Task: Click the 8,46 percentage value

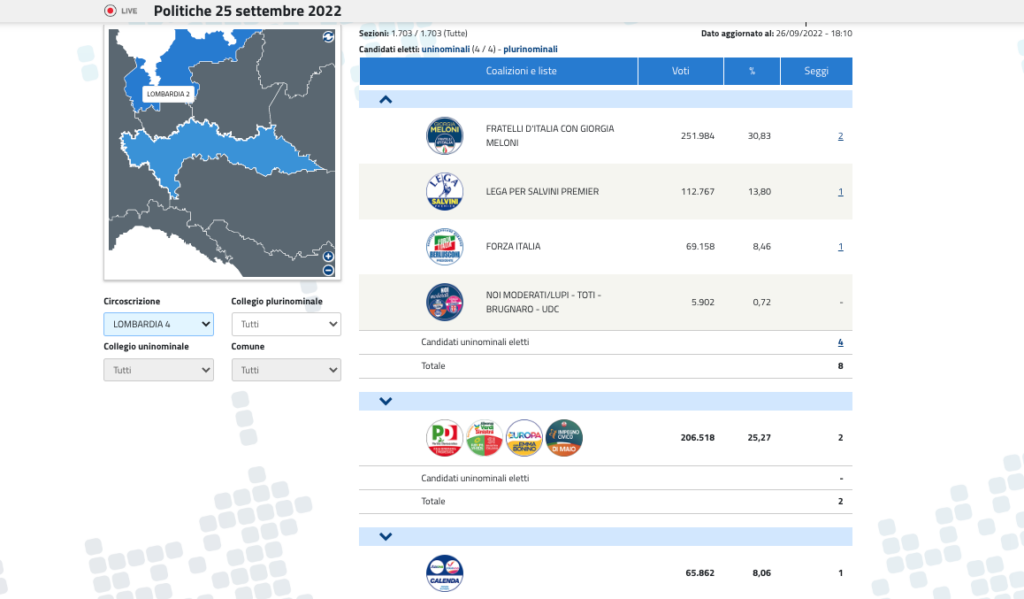Action: click(x=761, y=247)
